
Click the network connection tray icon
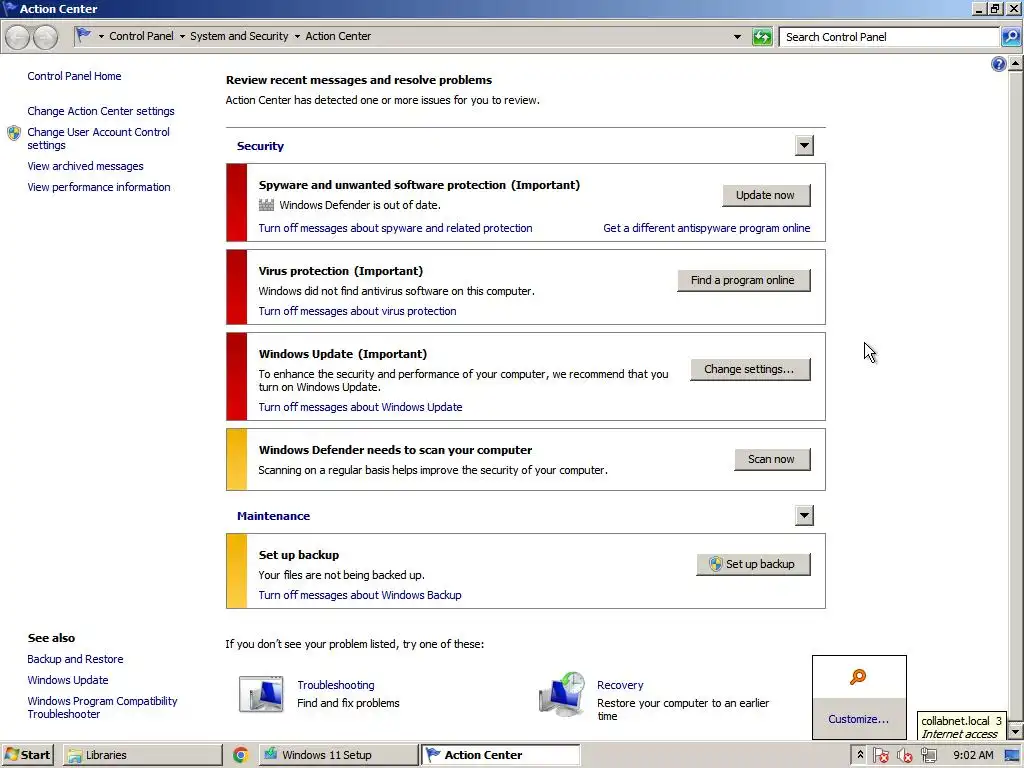[929, 755]
